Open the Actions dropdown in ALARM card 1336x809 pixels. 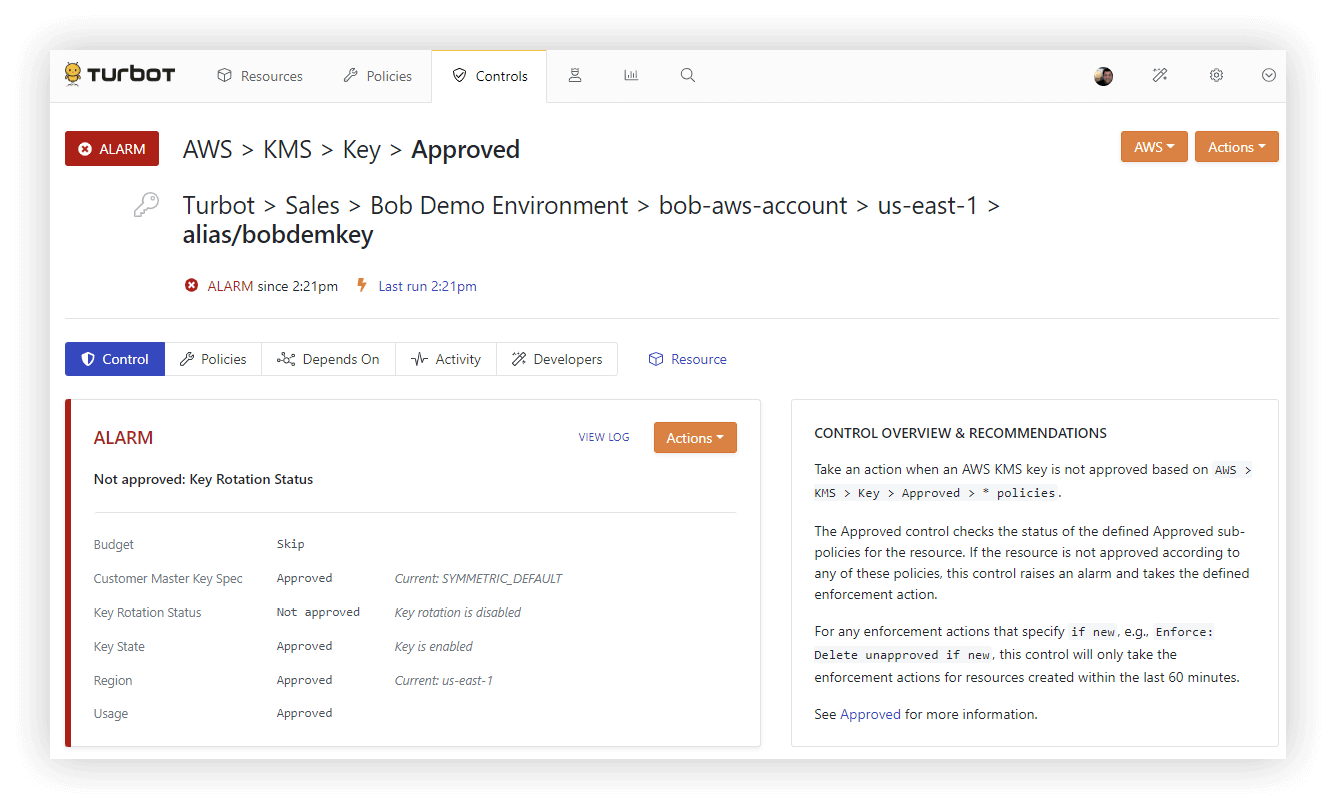click(695, 438)
